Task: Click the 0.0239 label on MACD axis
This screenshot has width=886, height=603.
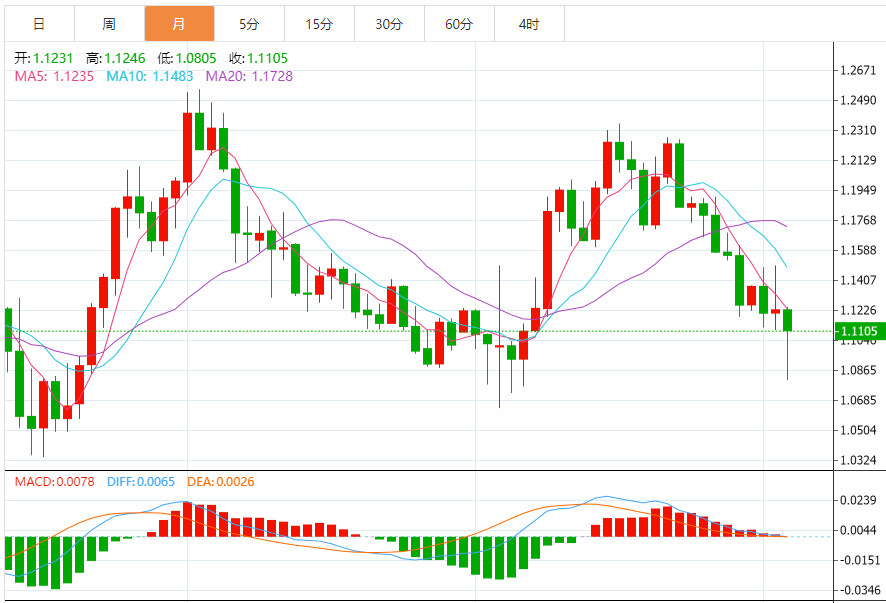Action: click(x=859, y=500)
